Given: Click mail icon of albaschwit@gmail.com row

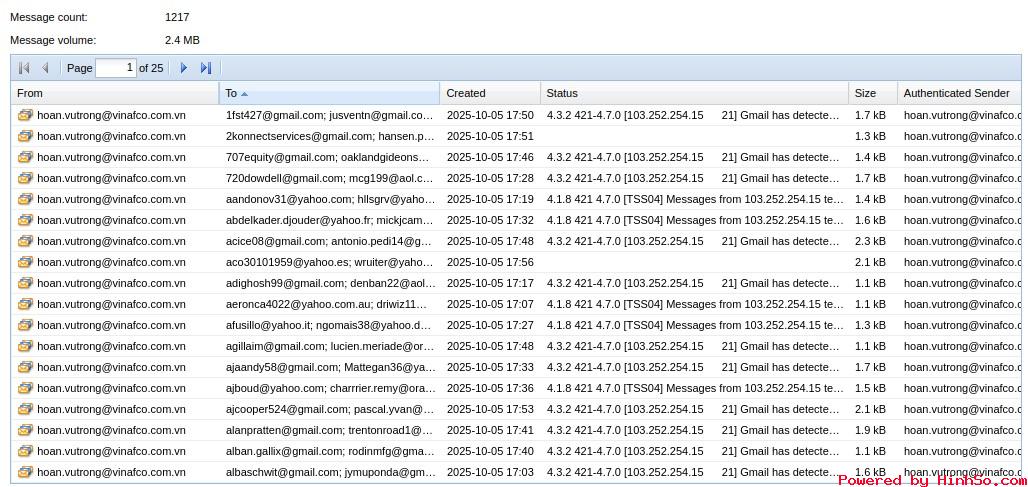Looking at the screenshot, I should pyautogui.click(x=25, y=472).
